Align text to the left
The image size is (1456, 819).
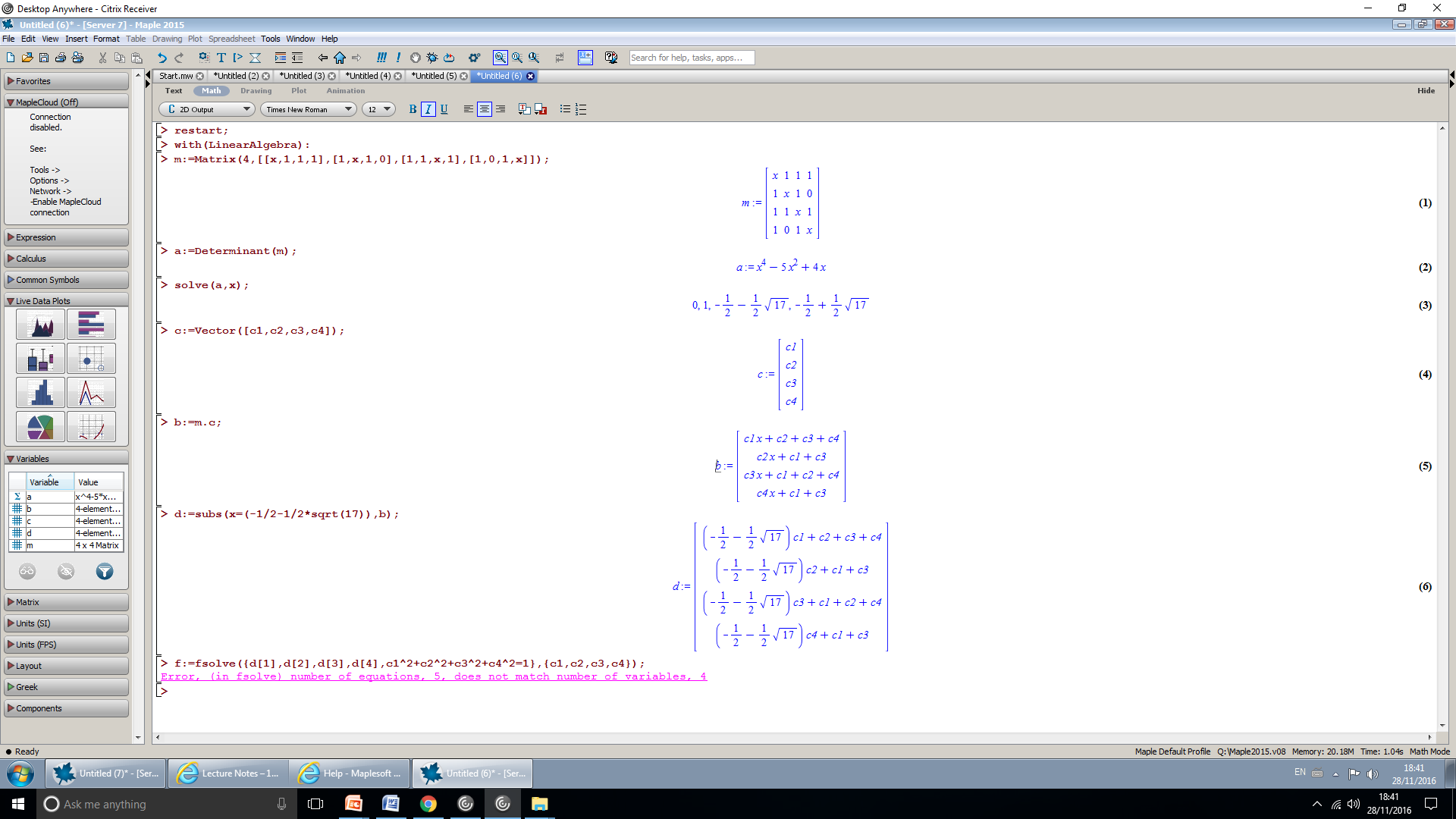(469, 109)
